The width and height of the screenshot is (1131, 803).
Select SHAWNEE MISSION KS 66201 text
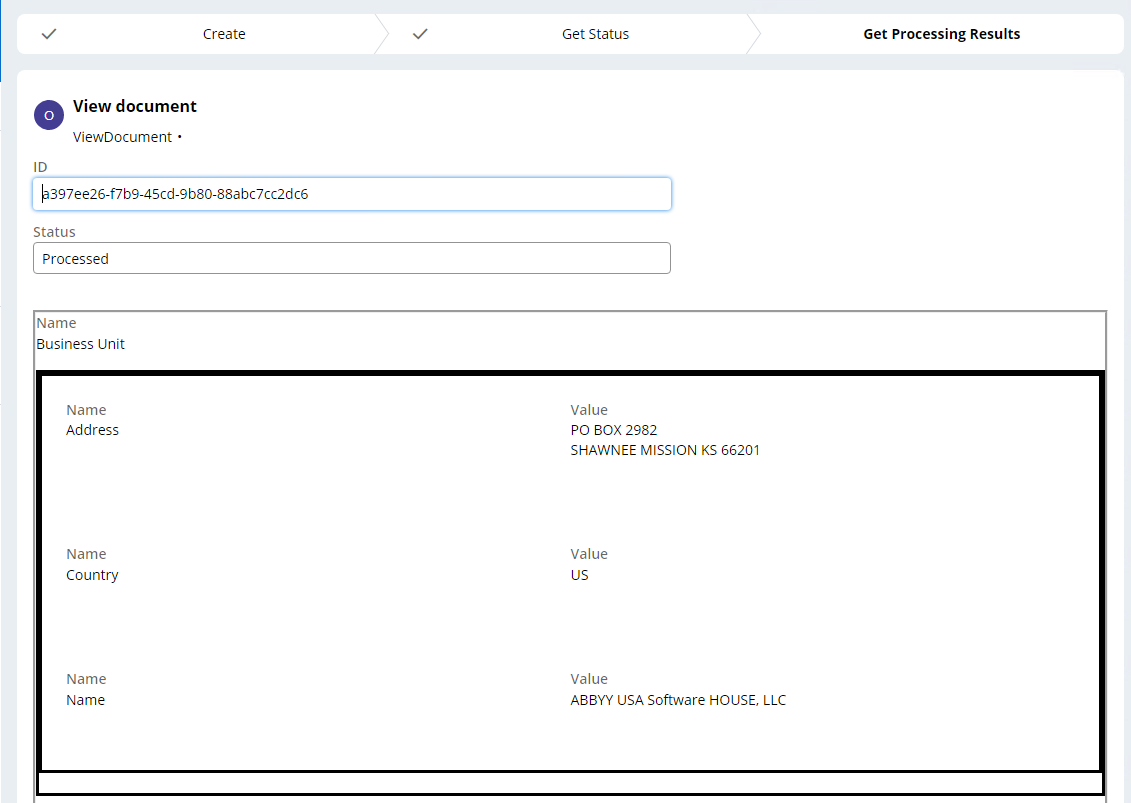point(665,450)
